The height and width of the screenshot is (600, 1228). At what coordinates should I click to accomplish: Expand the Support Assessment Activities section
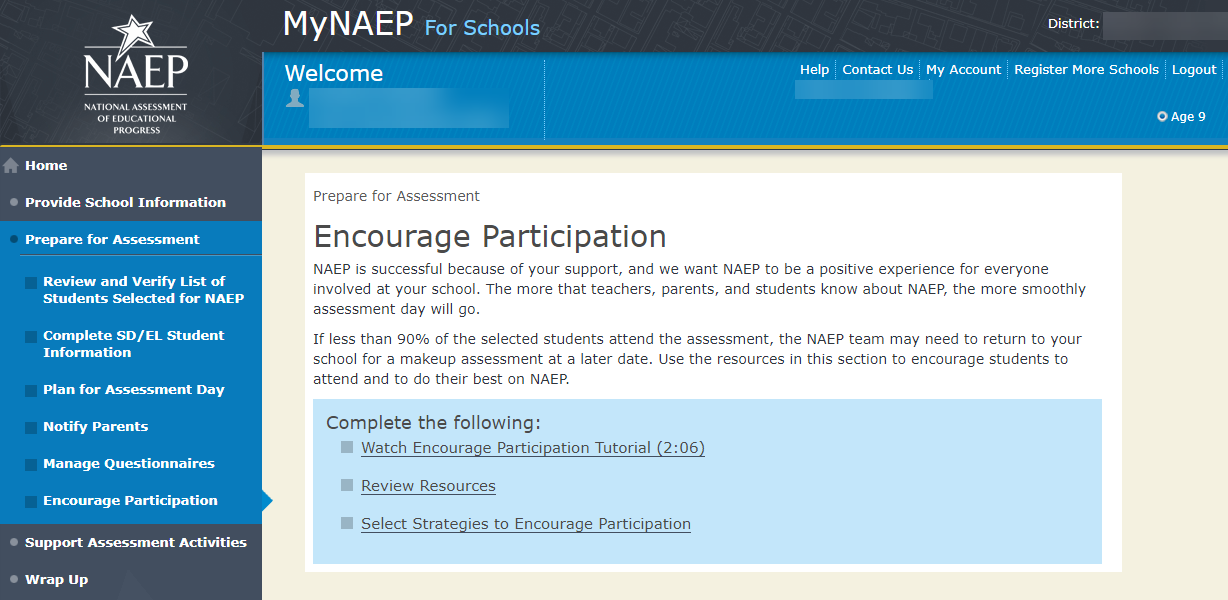[135, 542]
